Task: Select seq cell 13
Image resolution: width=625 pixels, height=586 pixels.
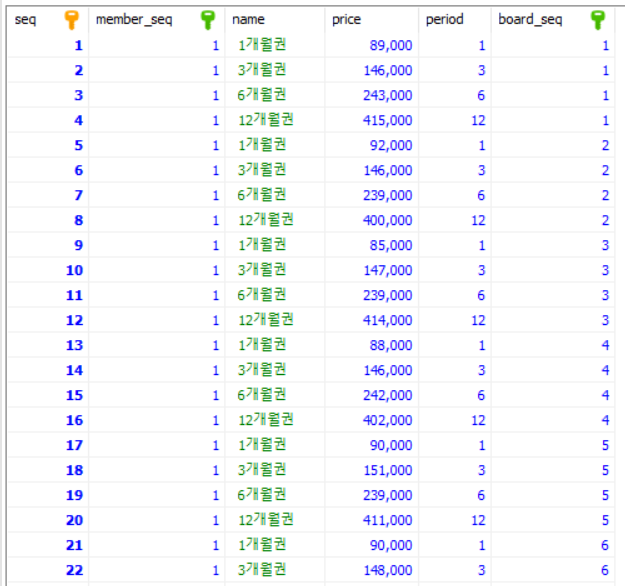Action: click(x=48, y=345)
